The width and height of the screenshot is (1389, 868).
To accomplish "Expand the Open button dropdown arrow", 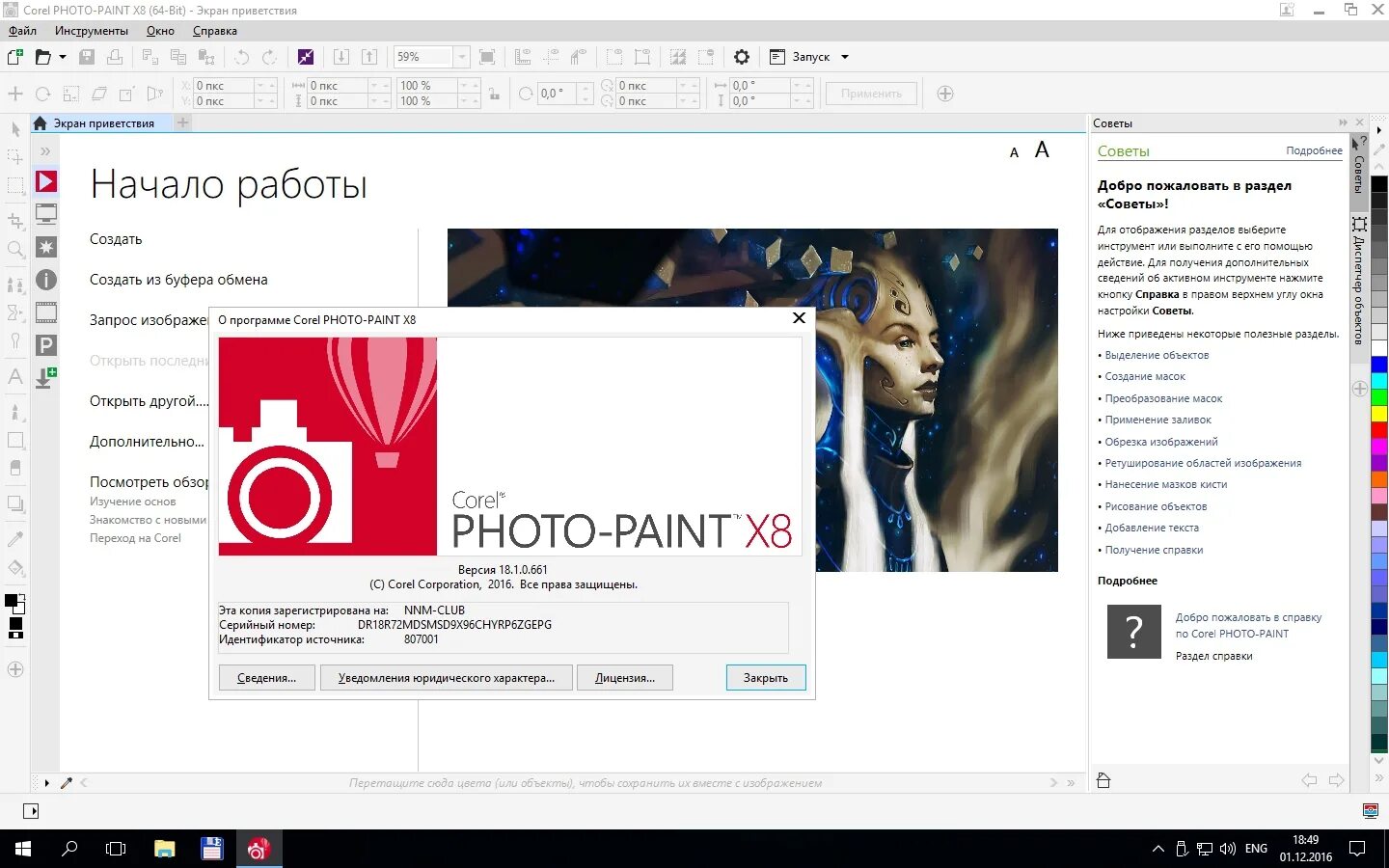I will click(63, 57).
